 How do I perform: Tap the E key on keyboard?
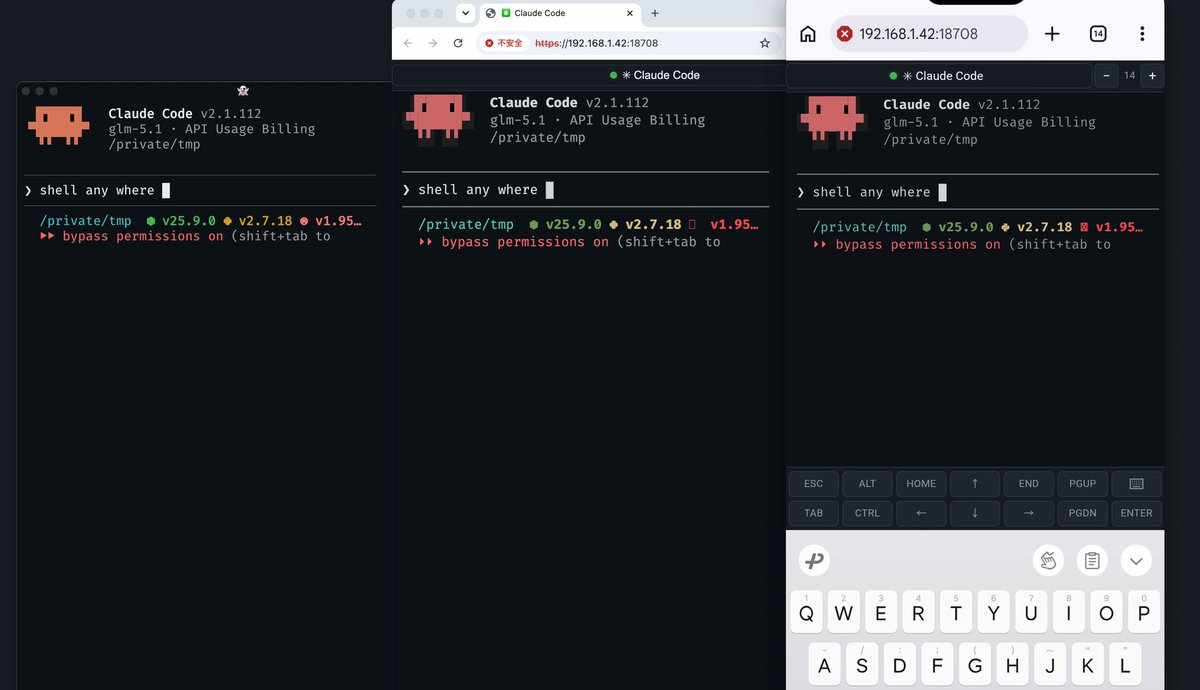pos(881,611)
